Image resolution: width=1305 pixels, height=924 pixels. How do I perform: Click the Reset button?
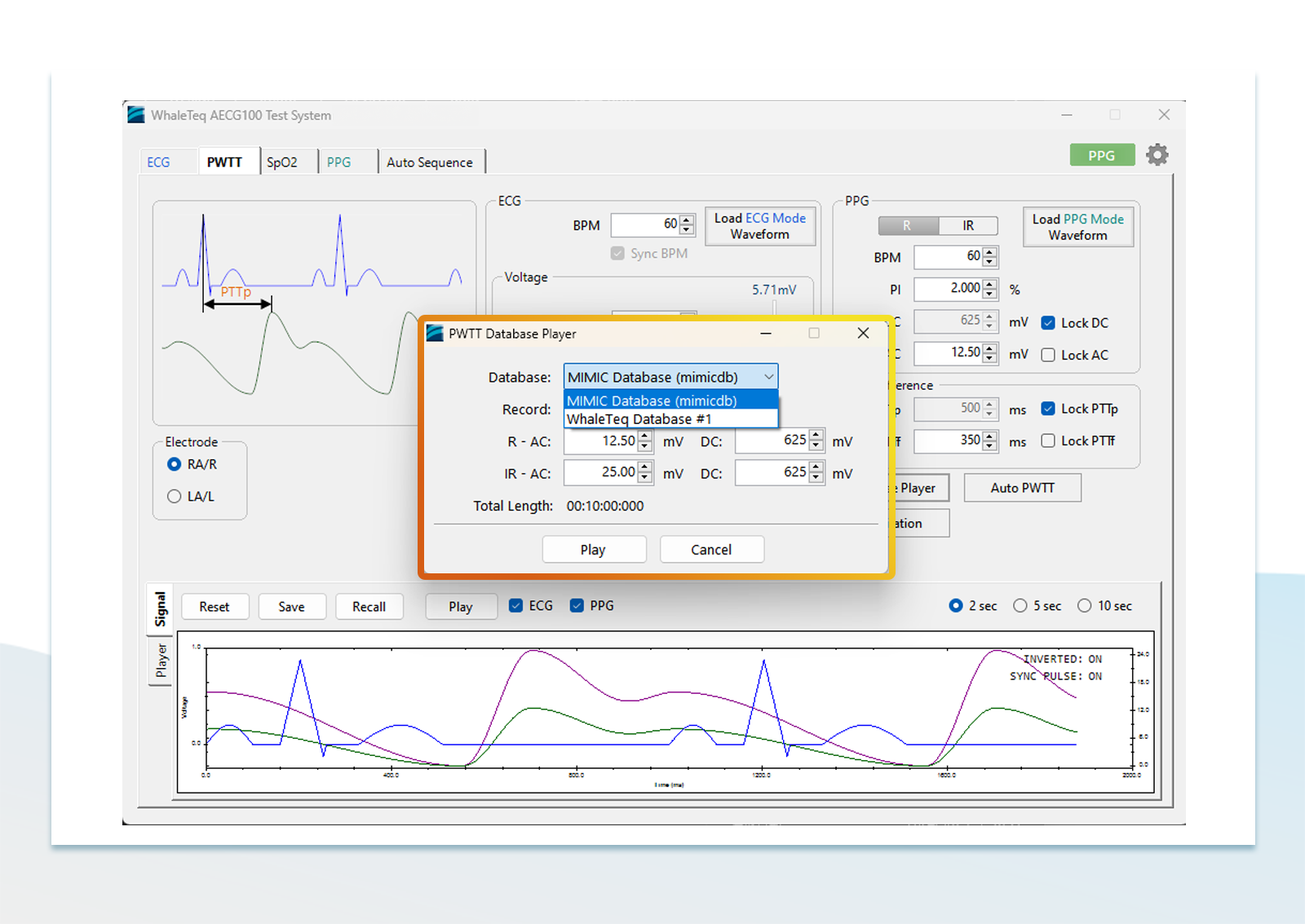(x=215, y=607)
